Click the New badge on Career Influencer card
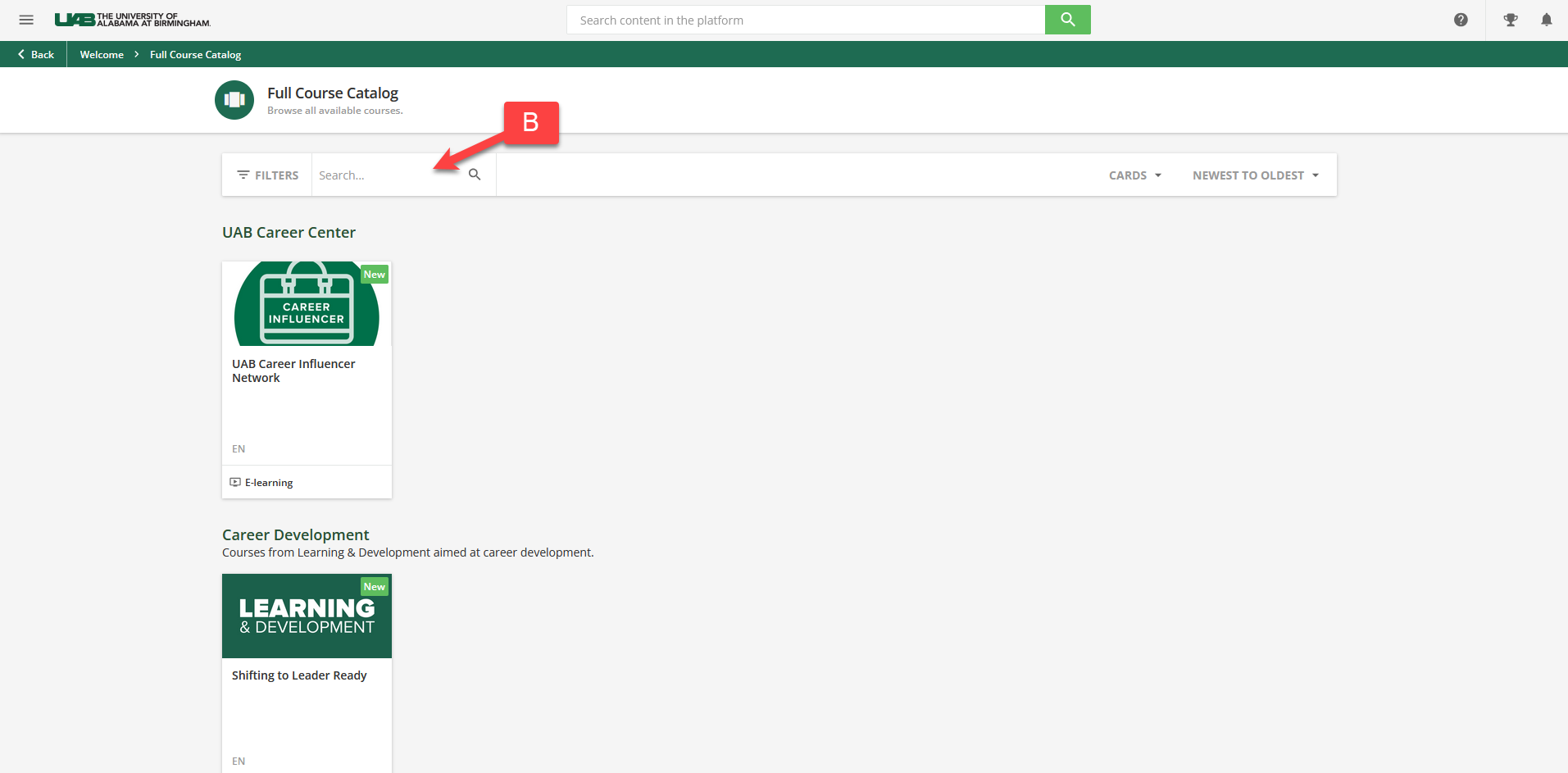 pyautogui.click(x=375, y=275)
